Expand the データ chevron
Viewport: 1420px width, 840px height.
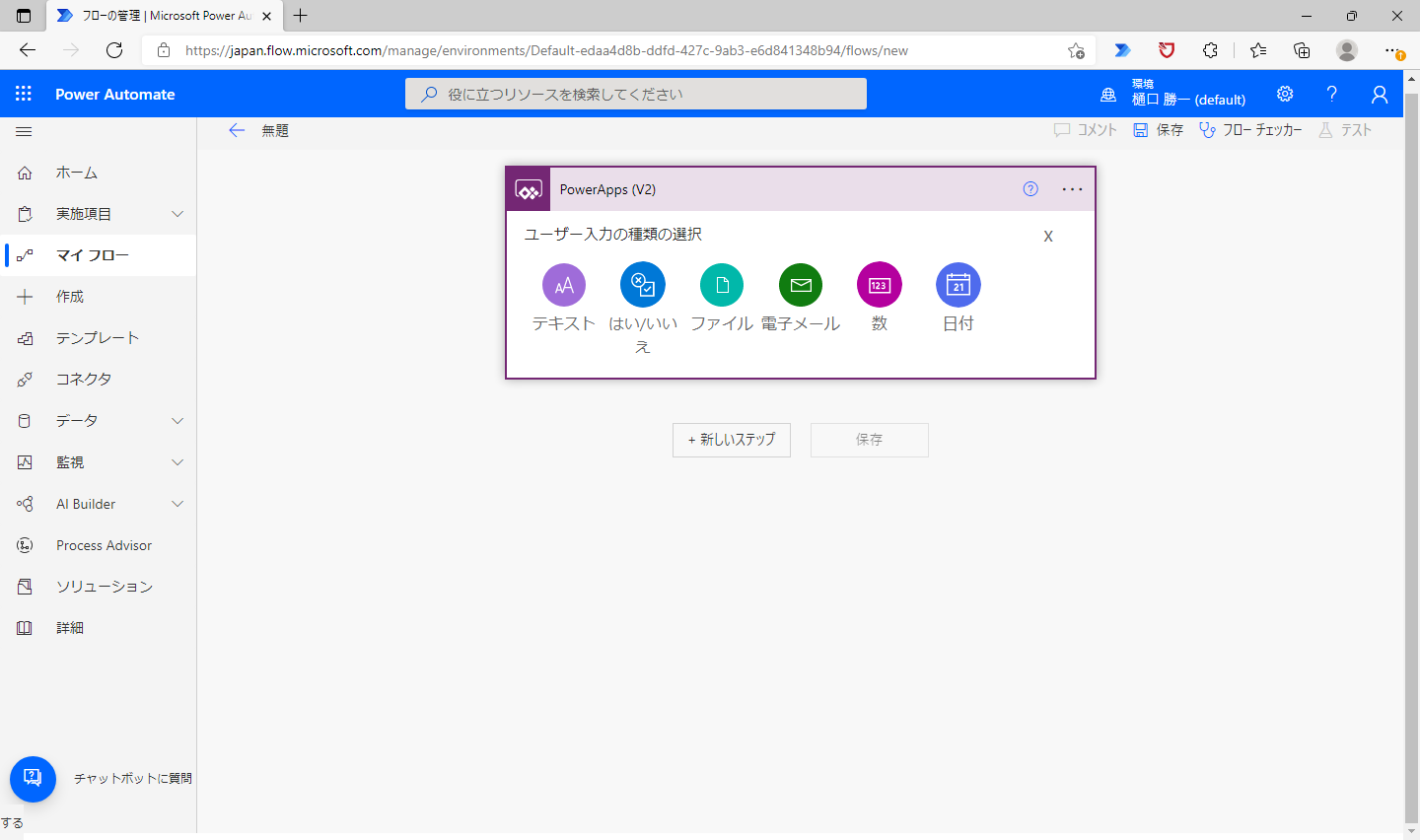(177, 421)
